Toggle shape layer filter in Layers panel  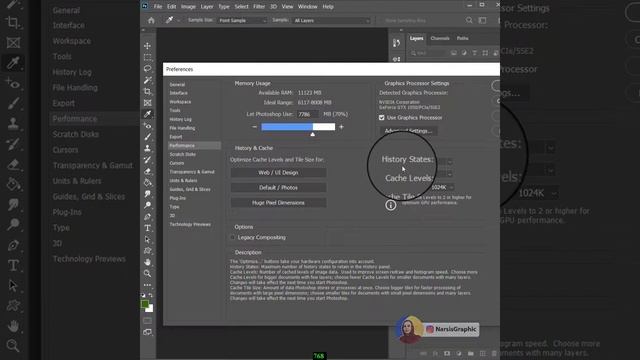485,53
